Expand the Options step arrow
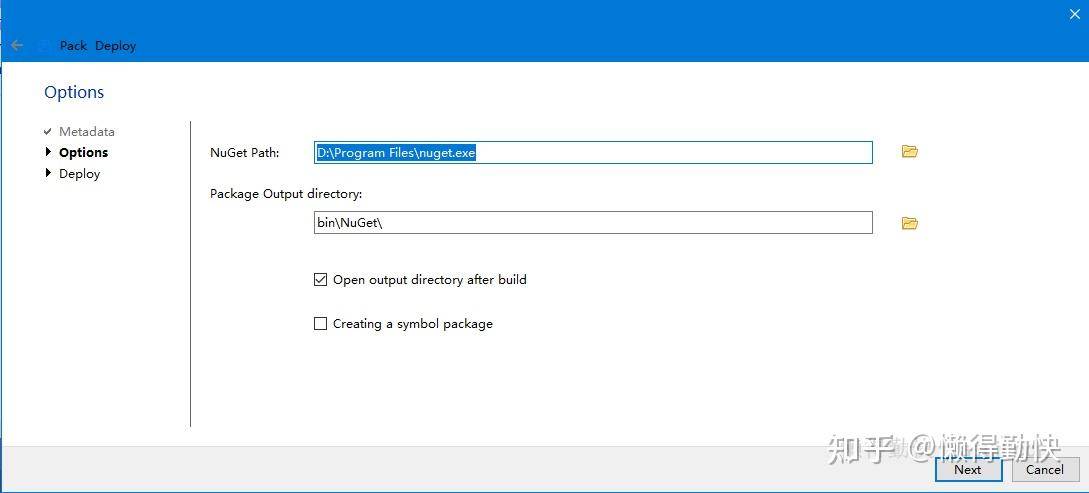 49,151
